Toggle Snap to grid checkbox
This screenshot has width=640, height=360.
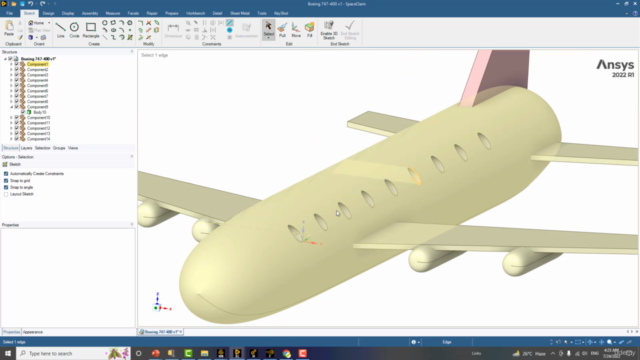point(6,180)
